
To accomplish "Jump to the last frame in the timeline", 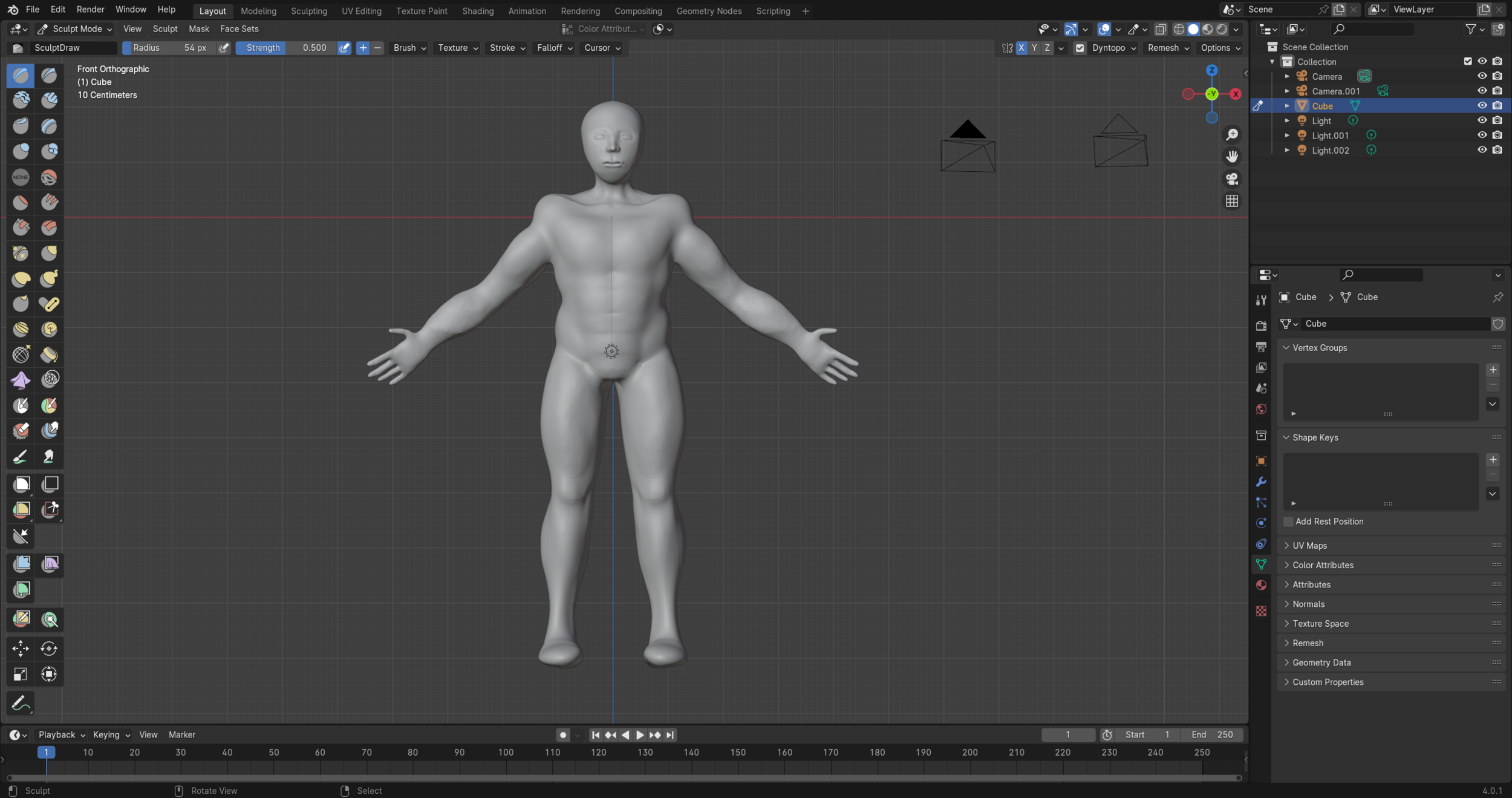I will click(670, 735).
